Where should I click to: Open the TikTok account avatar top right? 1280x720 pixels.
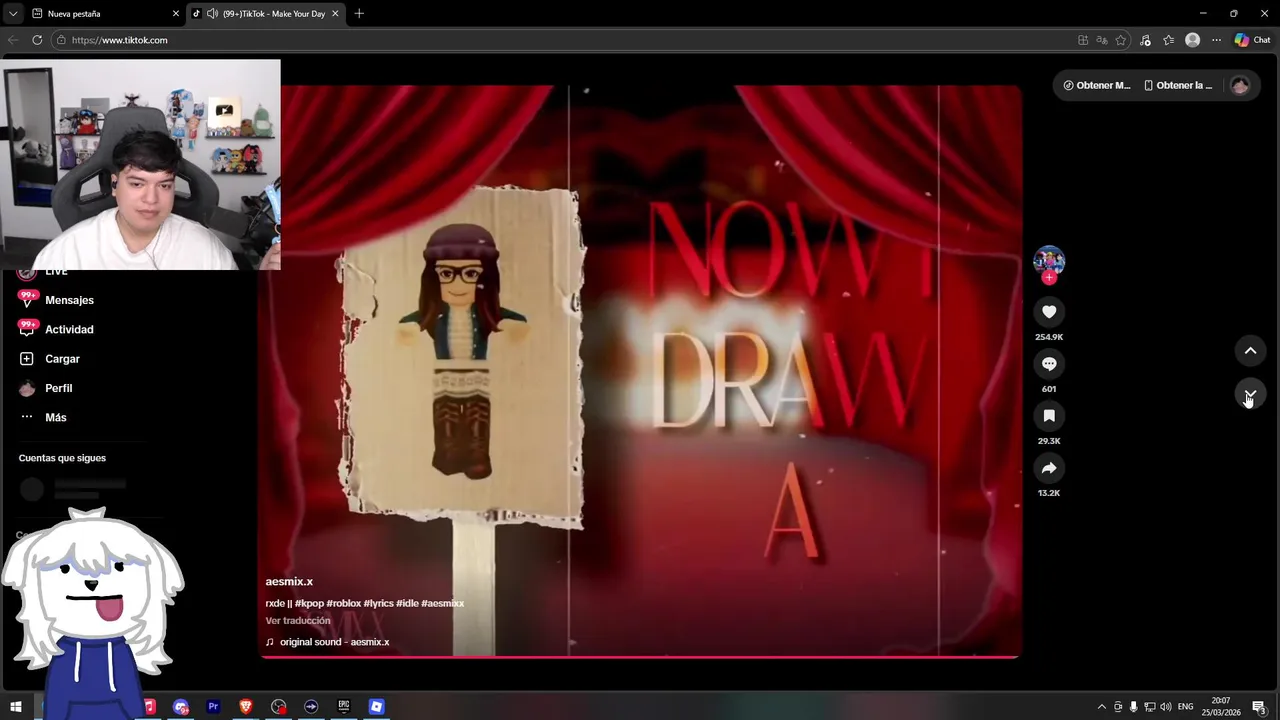click(x=1240, y=85)
